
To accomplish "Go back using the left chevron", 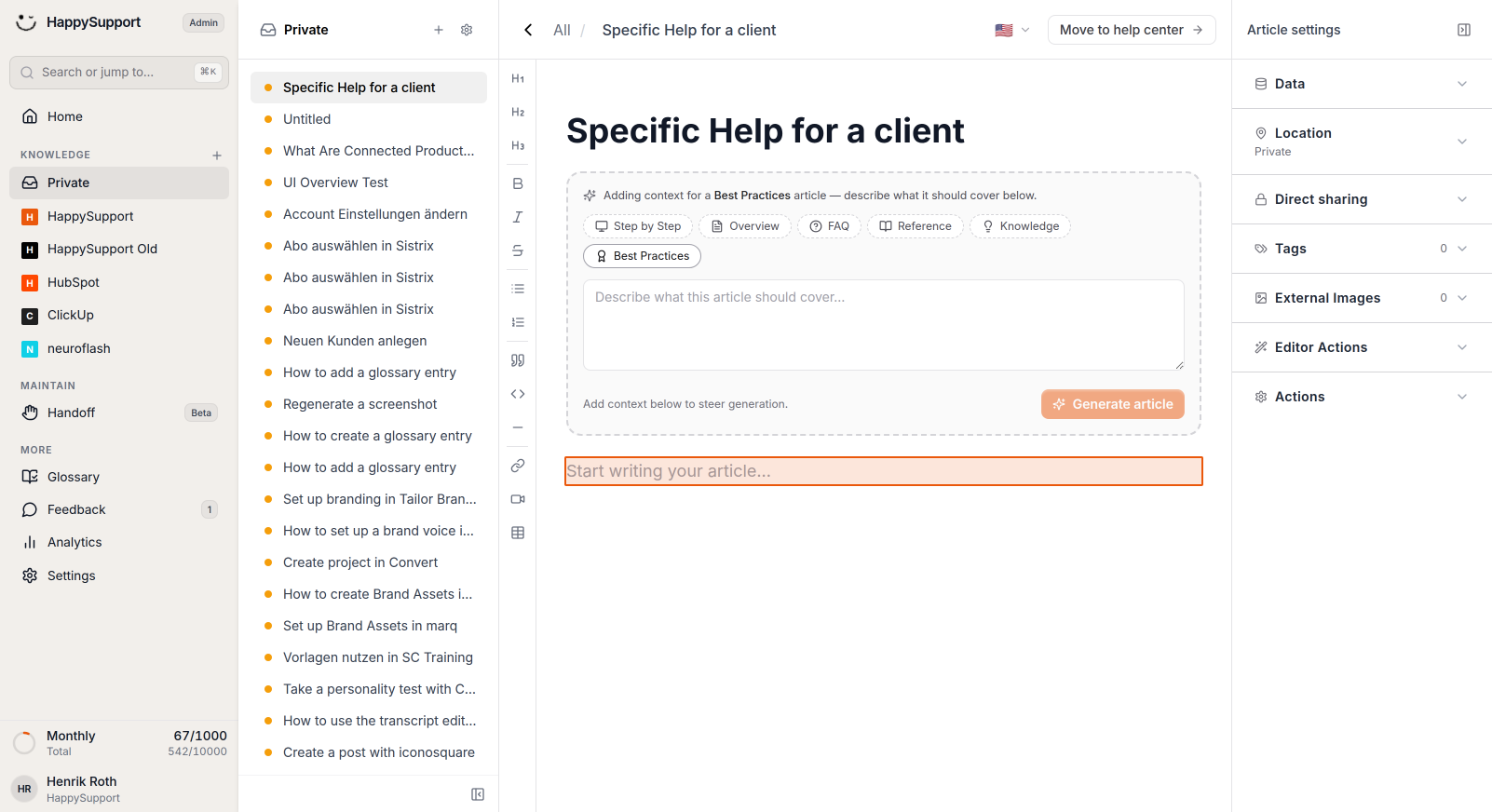I will [528, 30].
